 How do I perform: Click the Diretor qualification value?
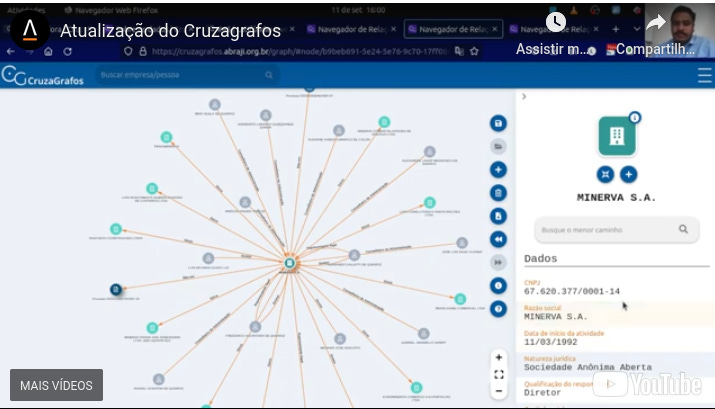[542, 393]
